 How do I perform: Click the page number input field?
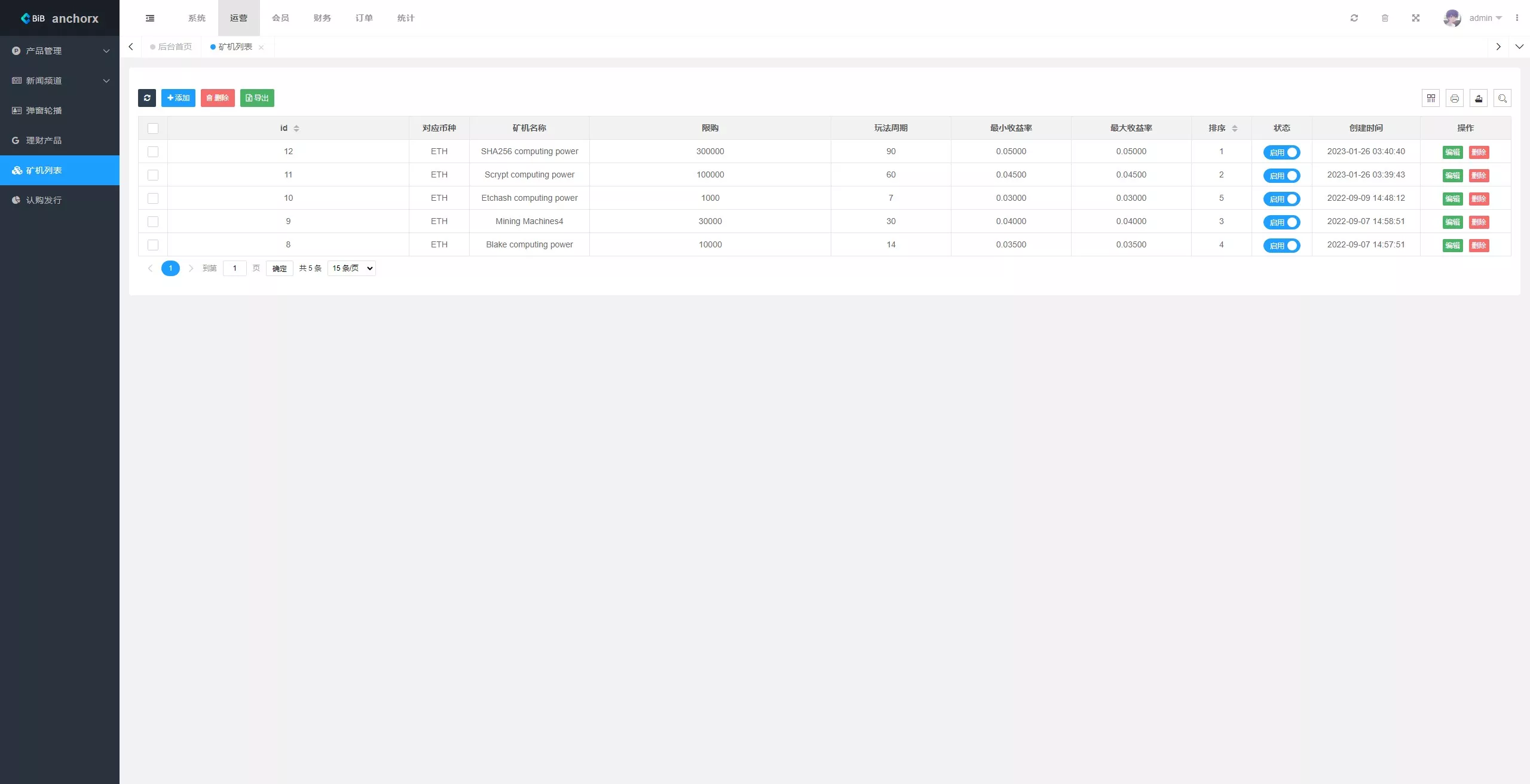click(235, 268)
